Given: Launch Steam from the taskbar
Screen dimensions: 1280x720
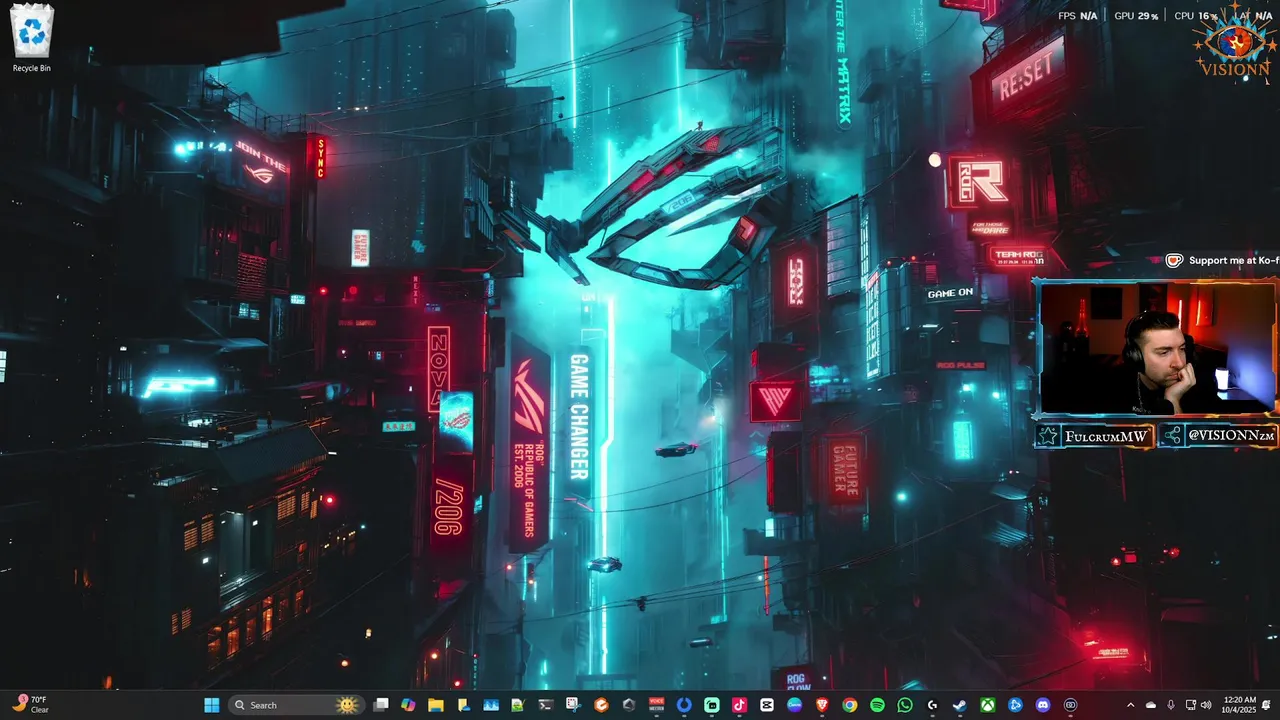Looking at the screenshot, I should pos(959,705).
